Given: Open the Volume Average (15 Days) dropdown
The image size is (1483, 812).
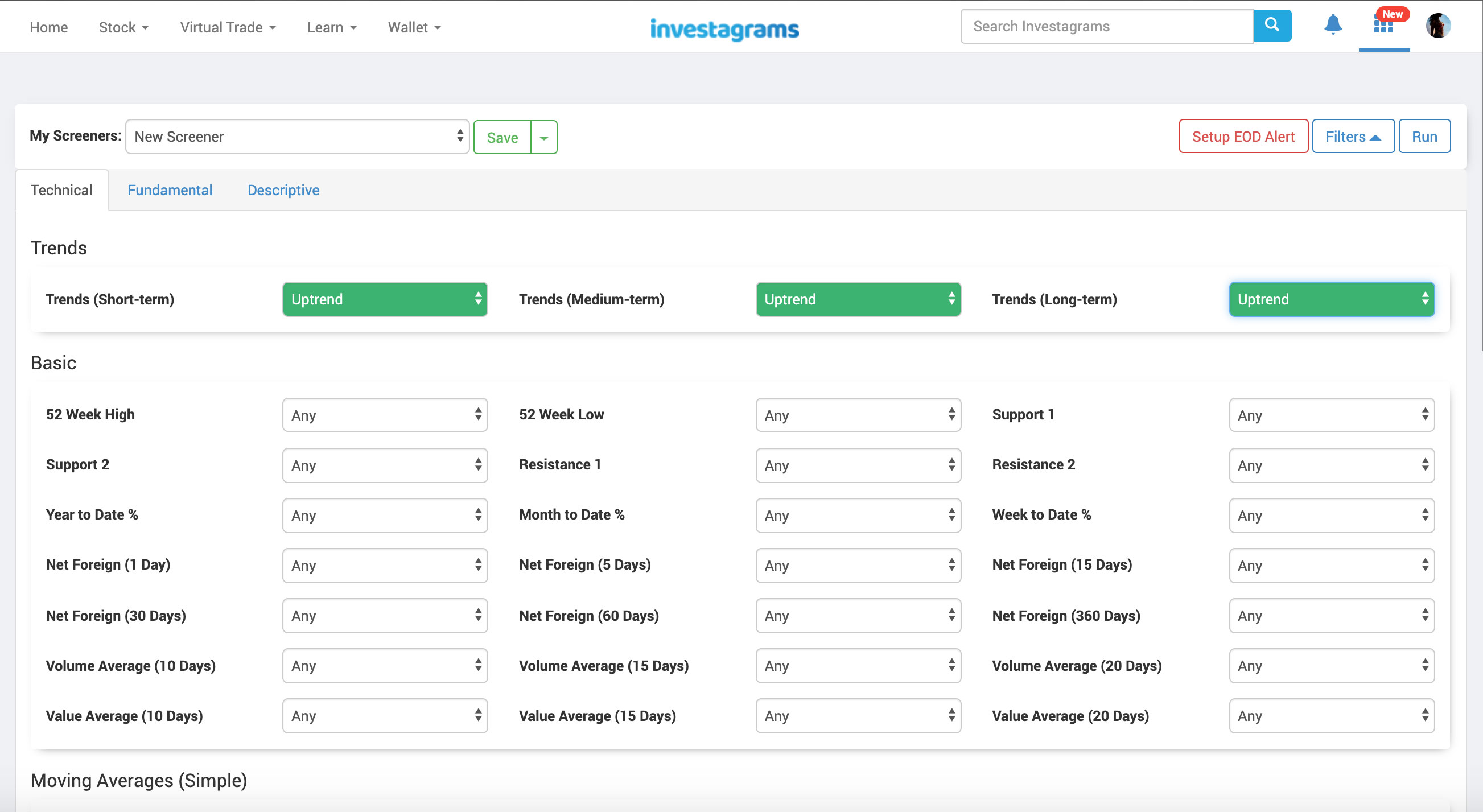Looking at the screenshot, I should [858, 666].
